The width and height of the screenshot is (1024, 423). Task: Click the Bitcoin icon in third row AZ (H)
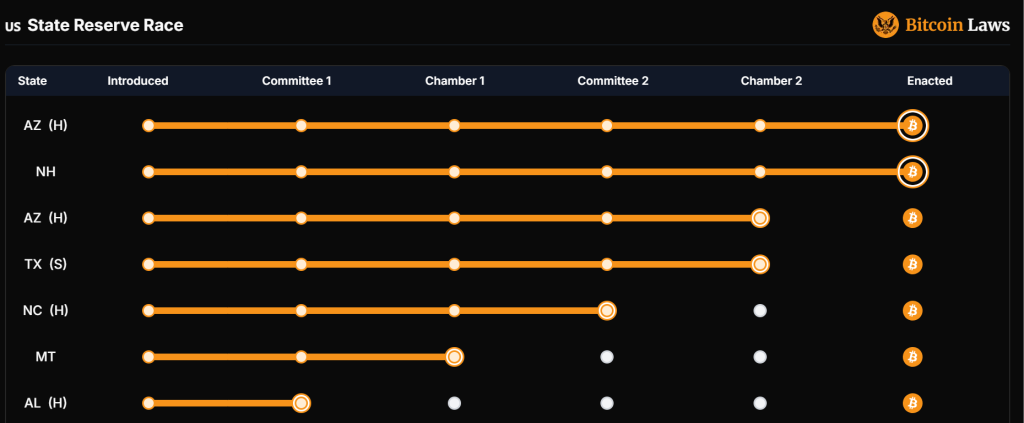pyautogui.click(x=912, y=218)
